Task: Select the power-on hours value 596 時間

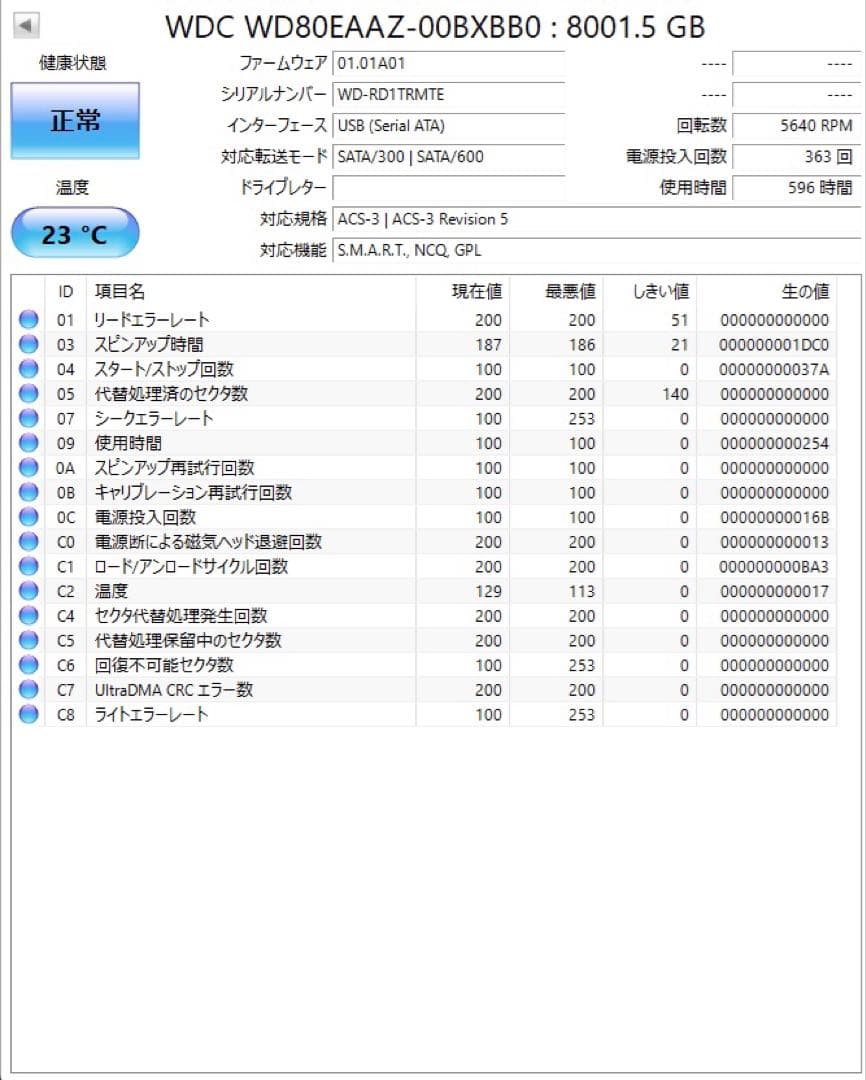Action: click(x=796, y=187)
